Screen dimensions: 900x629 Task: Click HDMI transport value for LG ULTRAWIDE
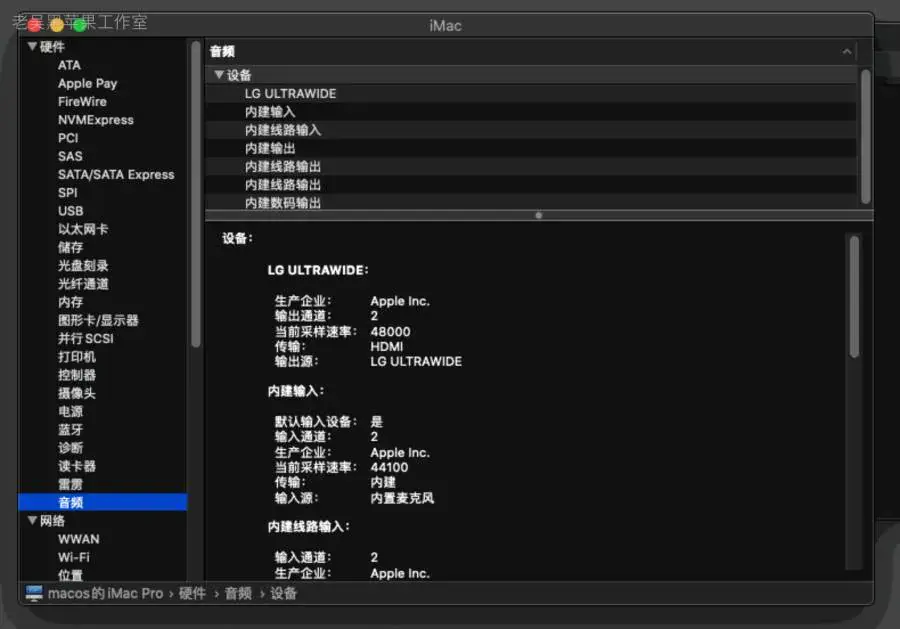point(386,347)
